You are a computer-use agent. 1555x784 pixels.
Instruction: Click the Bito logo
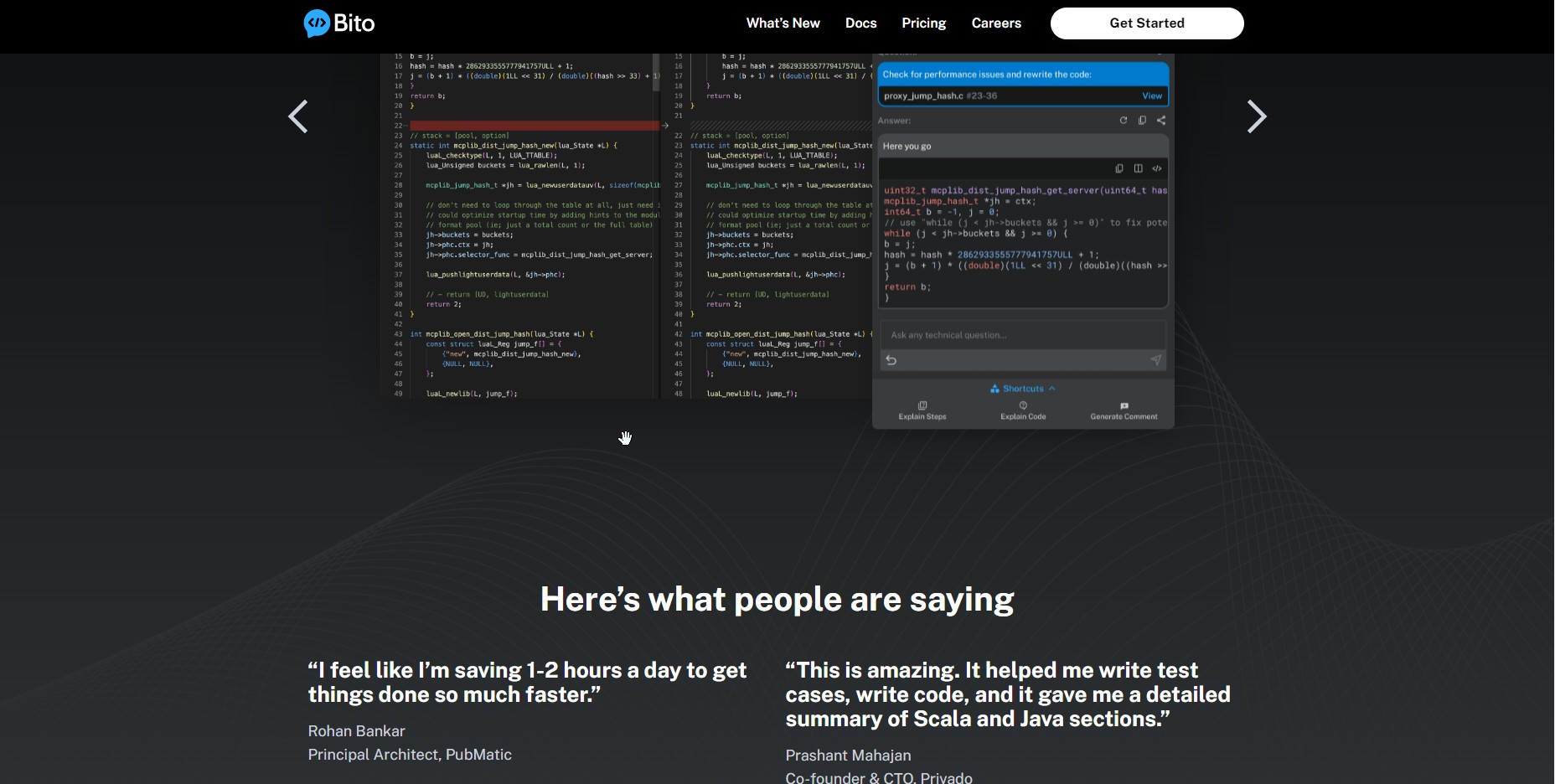(x=339, y=23)
